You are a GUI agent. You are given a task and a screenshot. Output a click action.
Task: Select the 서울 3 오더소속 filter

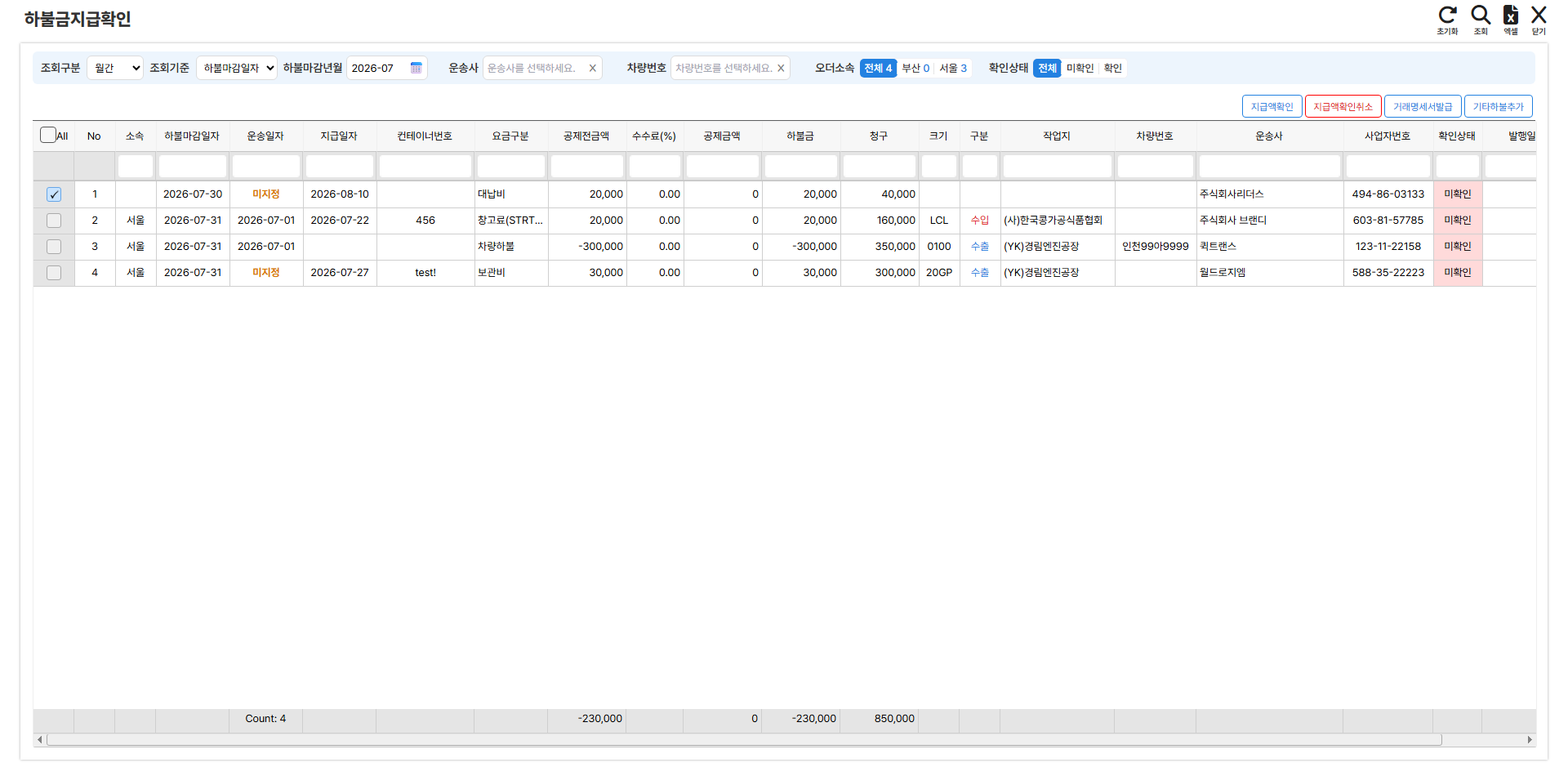953,68
